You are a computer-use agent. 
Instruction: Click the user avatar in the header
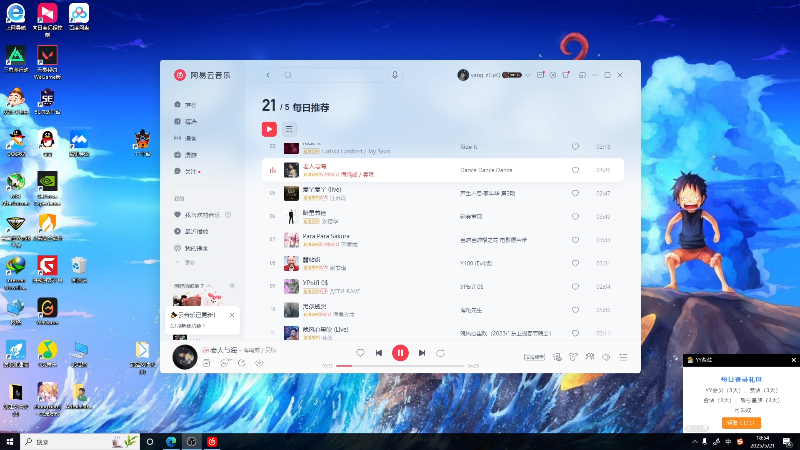pos(463,75)
